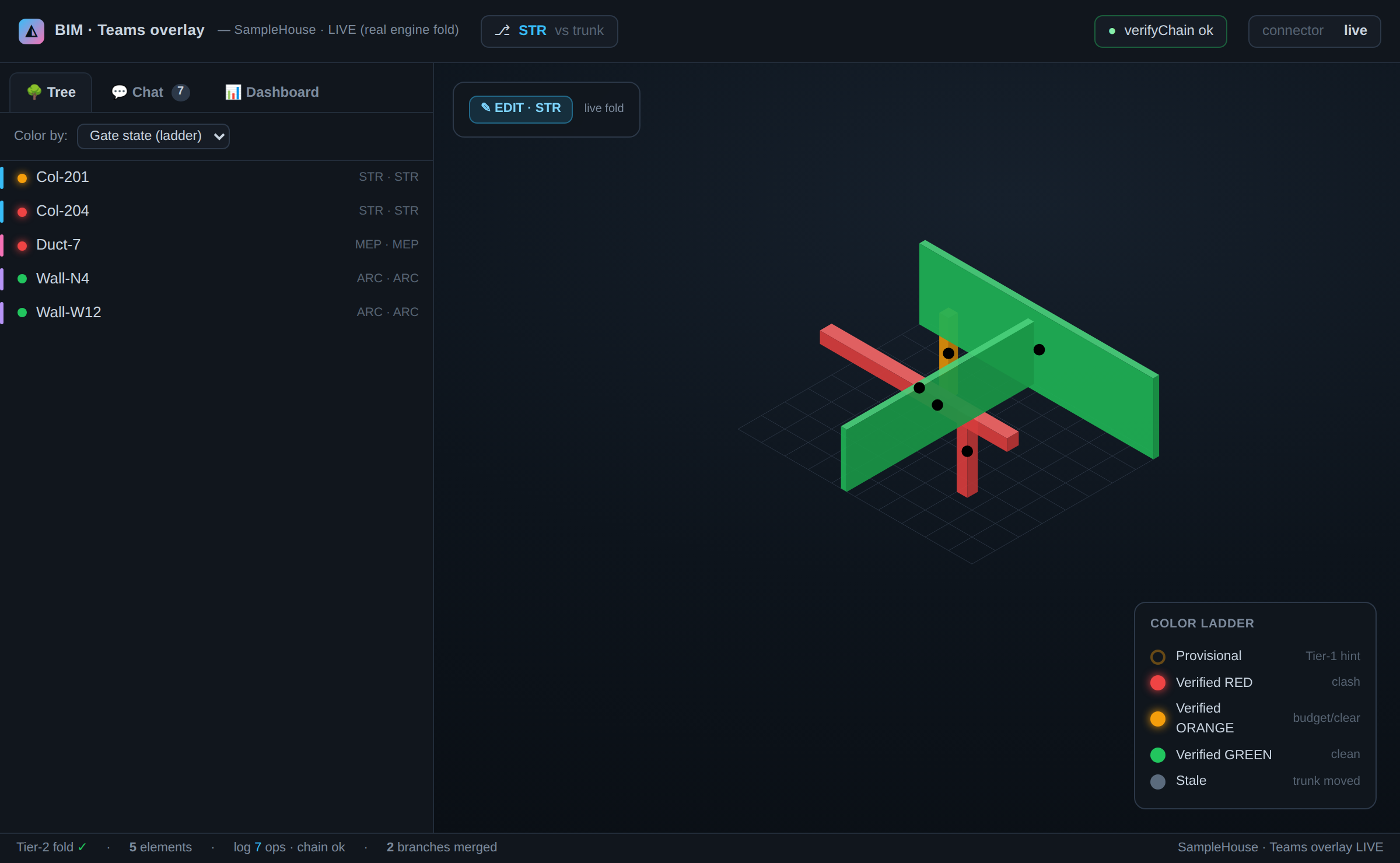Click the Stale gray swatch in legend

coord(1157,782)
